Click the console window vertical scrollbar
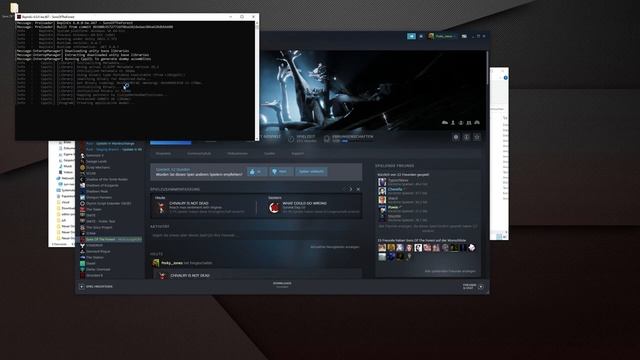Image resolution: width=640 pixels, height=360 pixels. pyautogui.click(x=257, y=80)
